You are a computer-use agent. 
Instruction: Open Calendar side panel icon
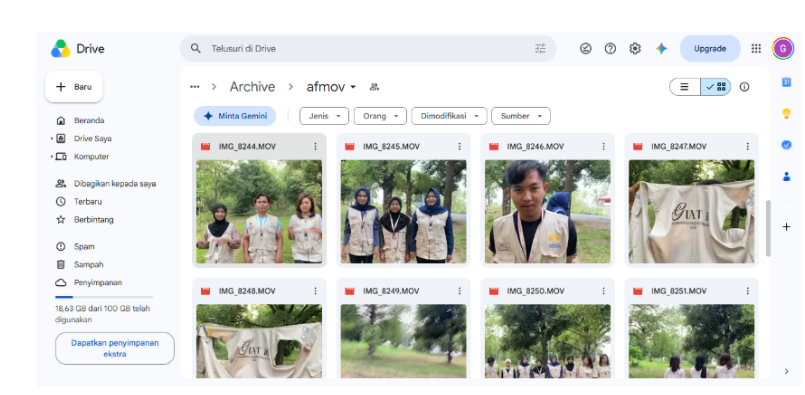(x=786, y=82)
